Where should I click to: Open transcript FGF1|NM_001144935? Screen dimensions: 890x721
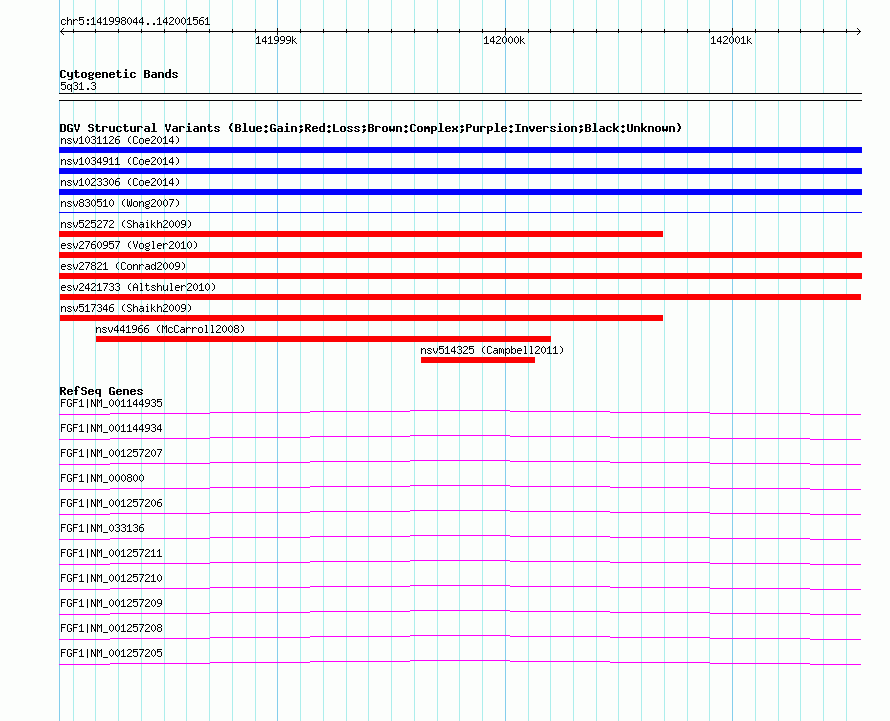click(111, 403)
